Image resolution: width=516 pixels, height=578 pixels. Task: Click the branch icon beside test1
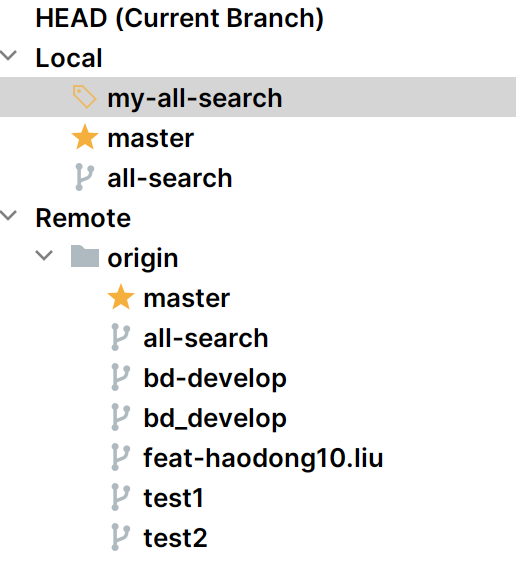pyautogui.click(x=120, y=497)
